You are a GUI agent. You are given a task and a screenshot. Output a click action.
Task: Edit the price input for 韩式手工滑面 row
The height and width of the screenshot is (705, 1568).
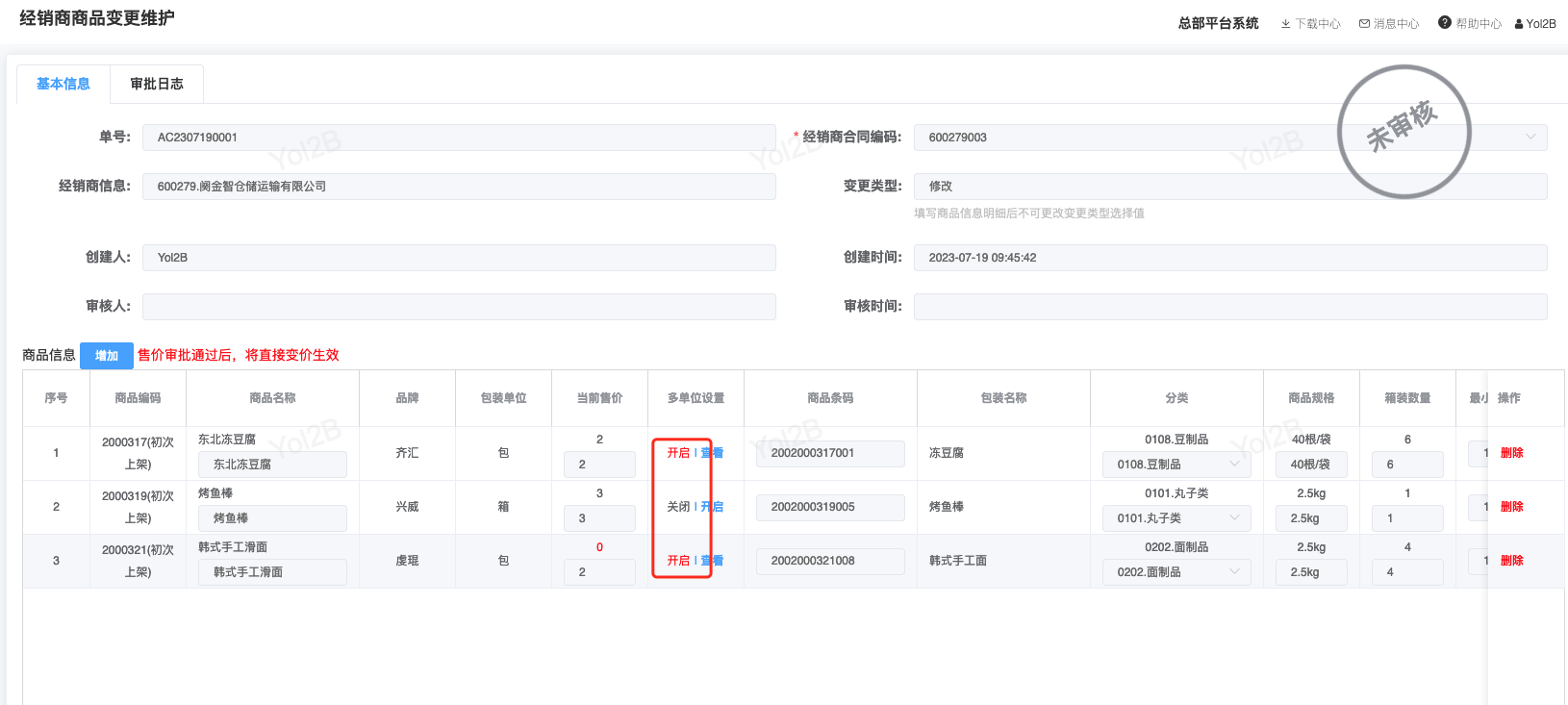599,572
